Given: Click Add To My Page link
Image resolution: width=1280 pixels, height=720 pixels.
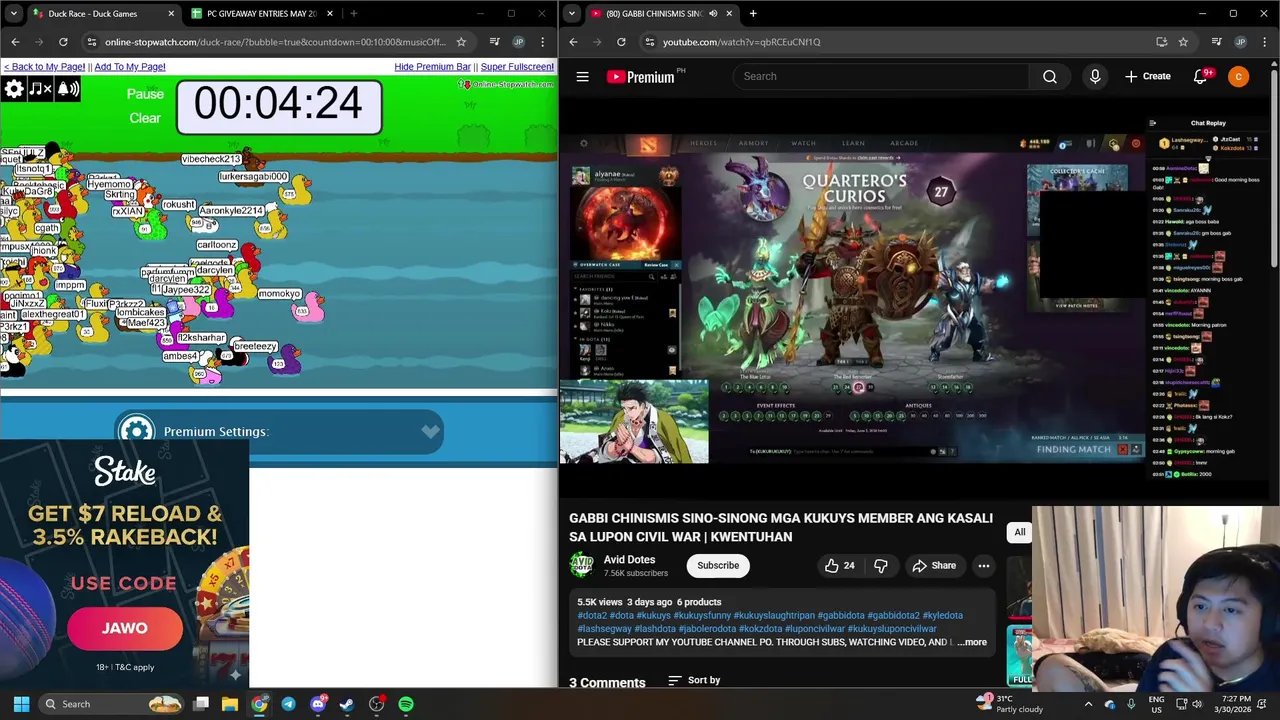Looking at the screenshot, I should (x=130, y=67).
